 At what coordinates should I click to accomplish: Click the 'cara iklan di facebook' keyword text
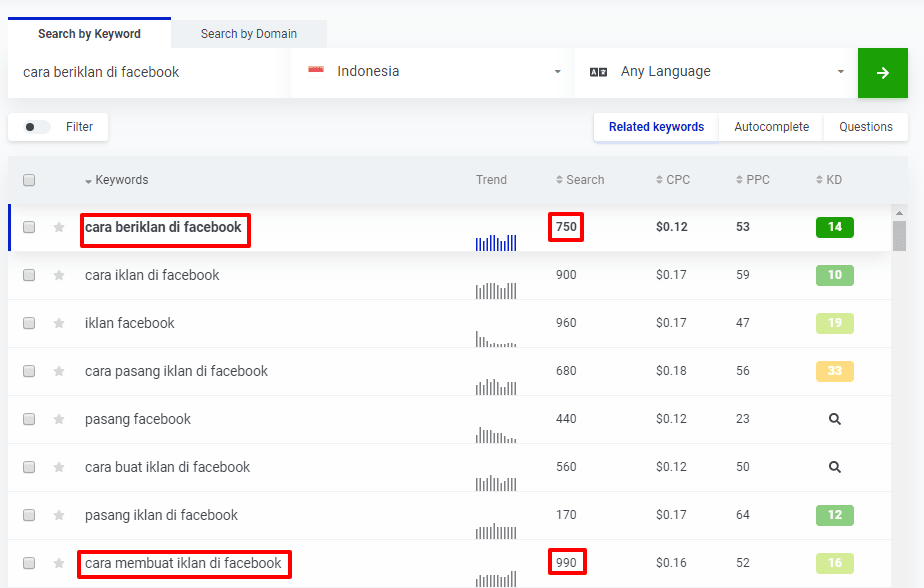[x=152, y=275]
